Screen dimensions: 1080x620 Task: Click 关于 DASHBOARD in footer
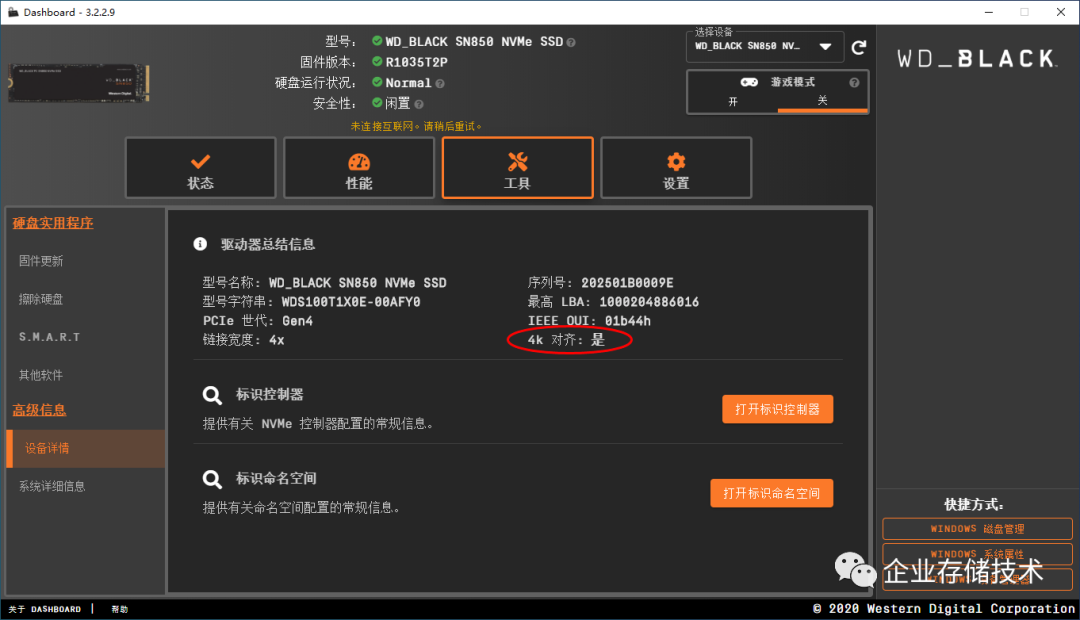click(45, 609)
